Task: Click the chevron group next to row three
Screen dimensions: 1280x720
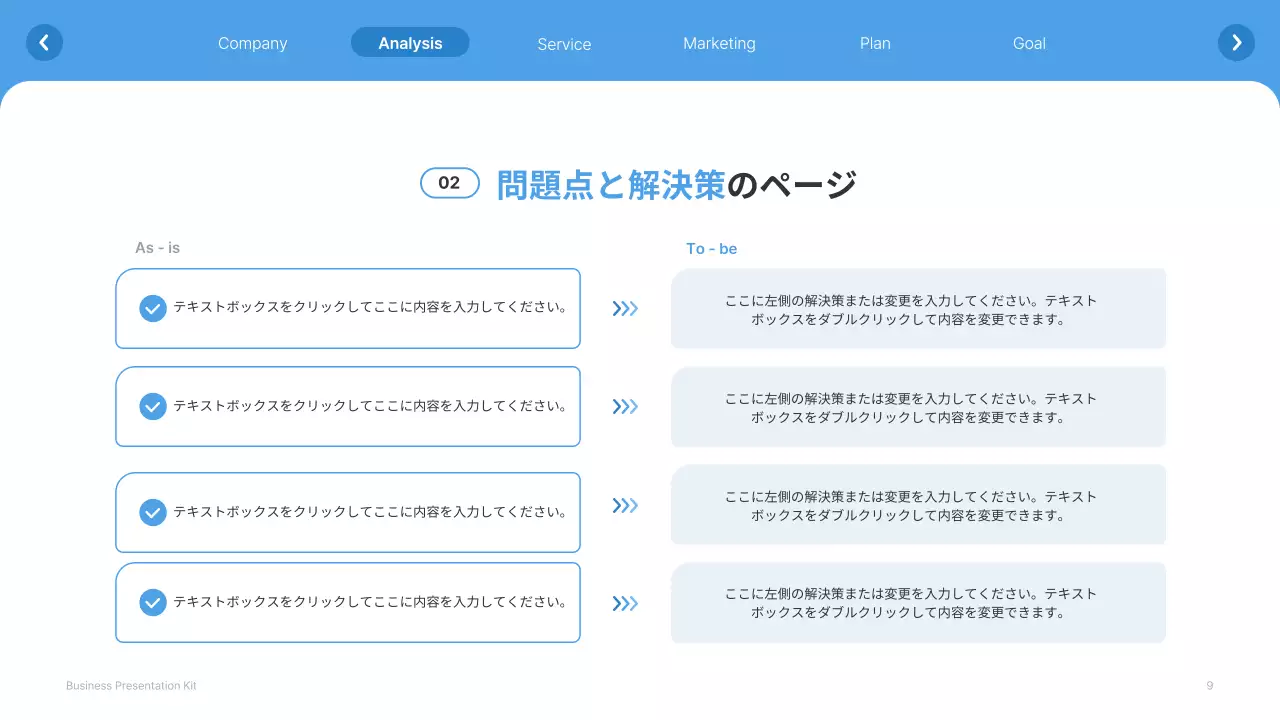Action: pyautogui.click(x=625, y=505)
